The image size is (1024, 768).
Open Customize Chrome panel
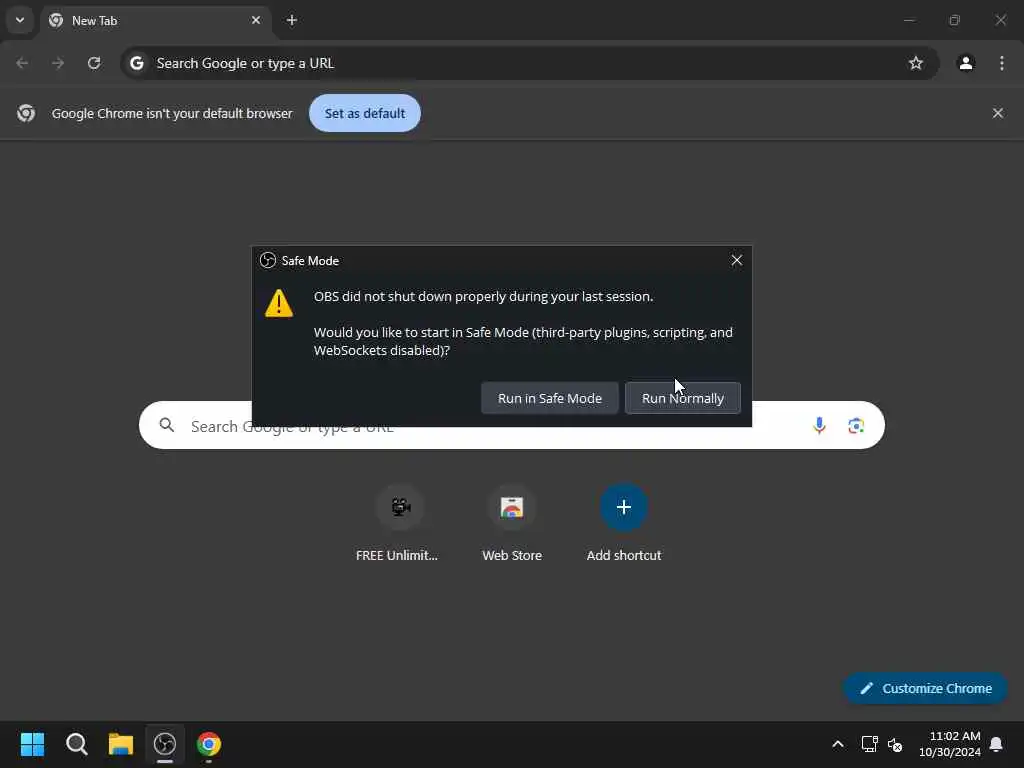(x=925, y=688)
